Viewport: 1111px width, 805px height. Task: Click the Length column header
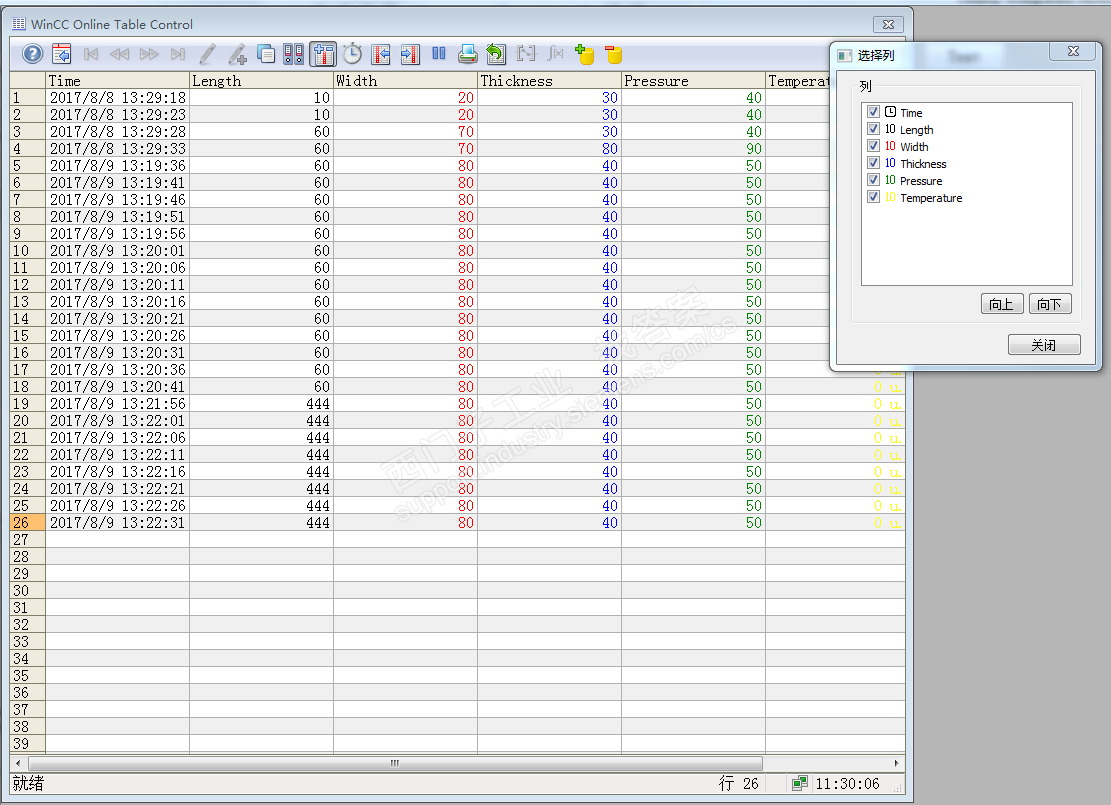[x=261, y=81]
